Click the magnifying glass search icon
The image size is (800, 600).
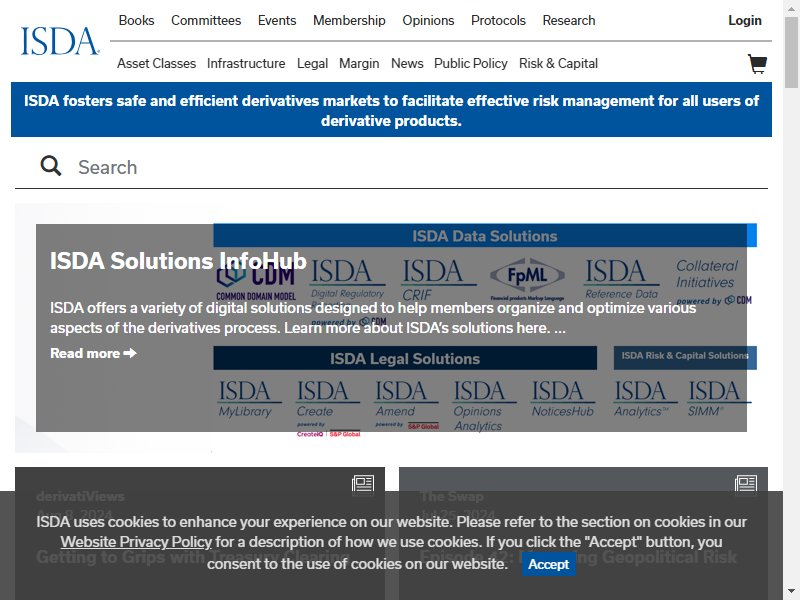[x=51, y=166]
